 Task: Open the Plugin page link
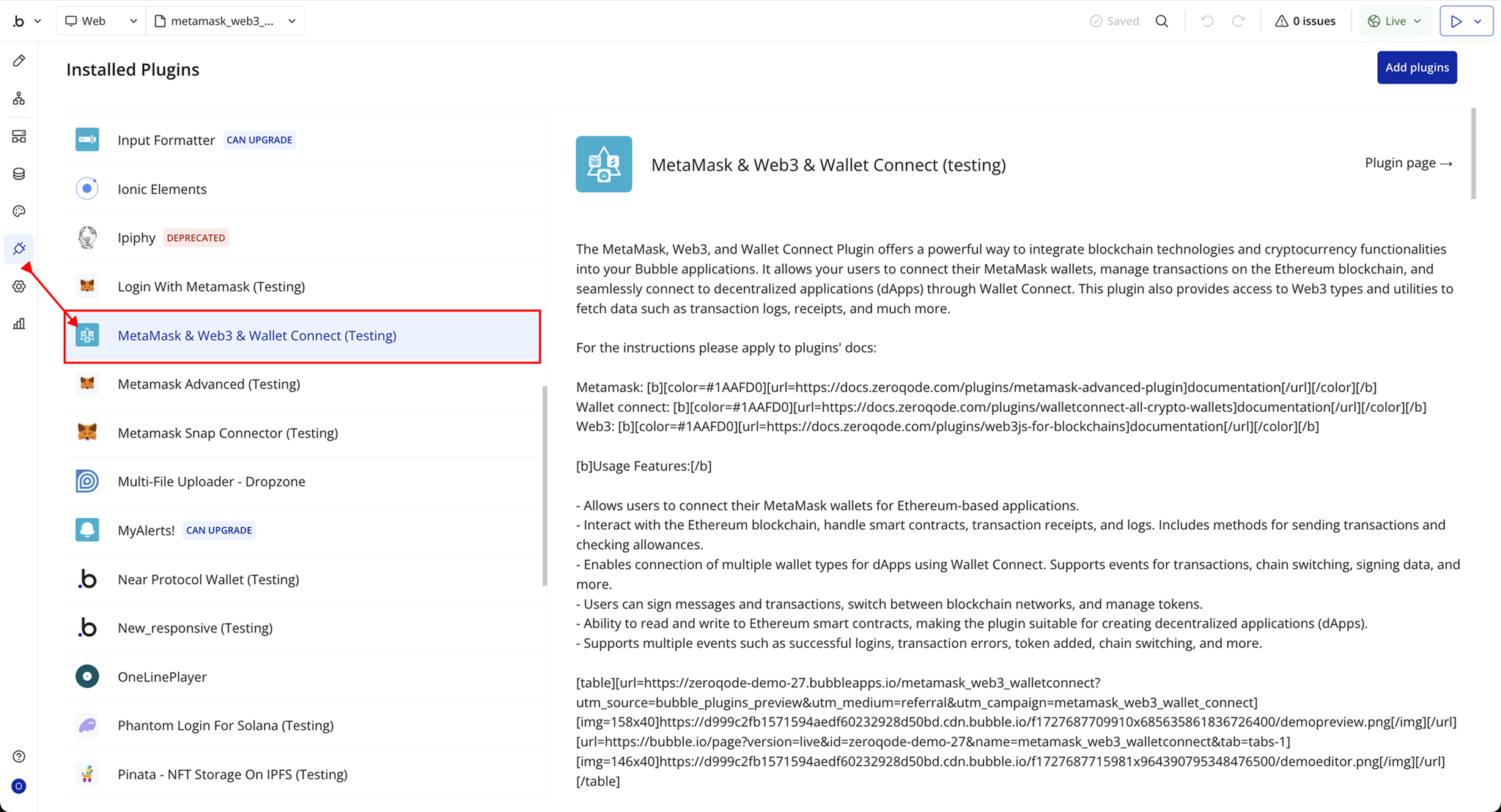1408,163
